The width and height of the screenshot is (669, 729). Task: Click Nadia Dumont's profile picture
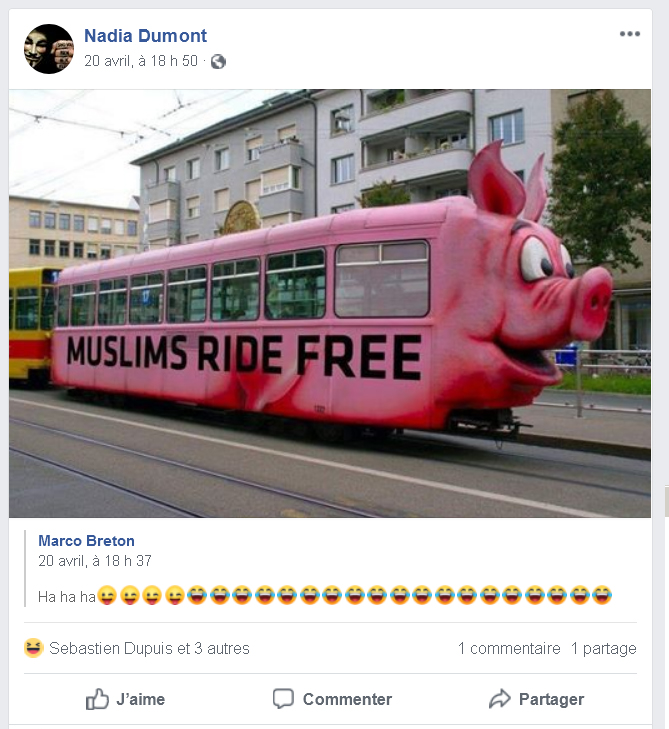click(x=49, y=49)
